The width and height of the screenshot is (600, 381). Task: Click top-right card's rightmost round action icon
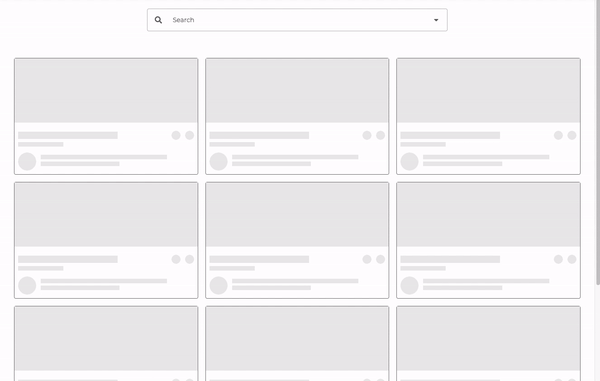click(572, 135)
